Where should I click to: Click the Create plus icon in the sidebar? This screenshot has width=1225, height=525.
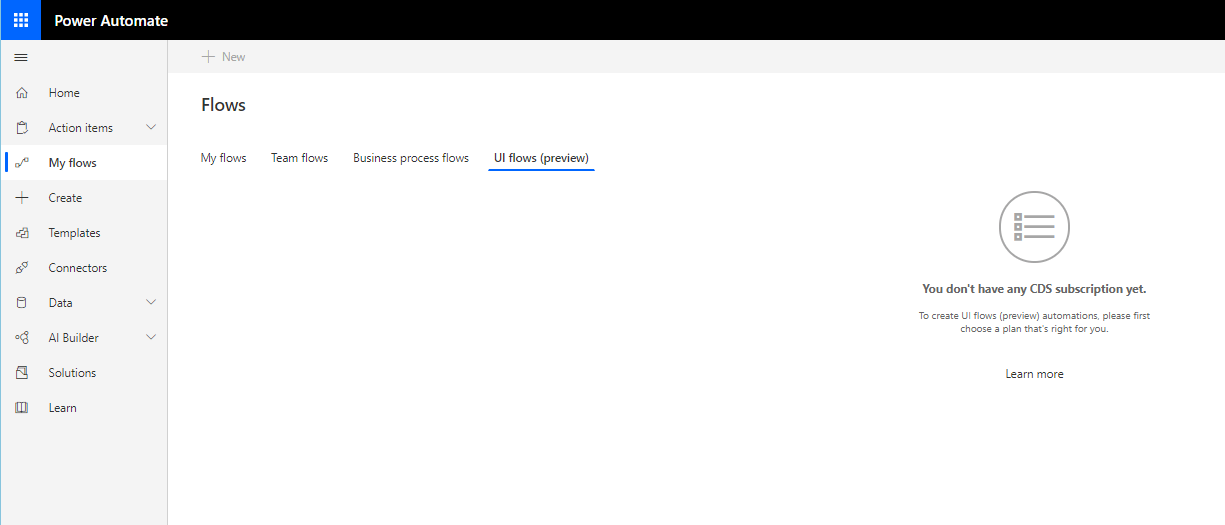coord(22,198)
